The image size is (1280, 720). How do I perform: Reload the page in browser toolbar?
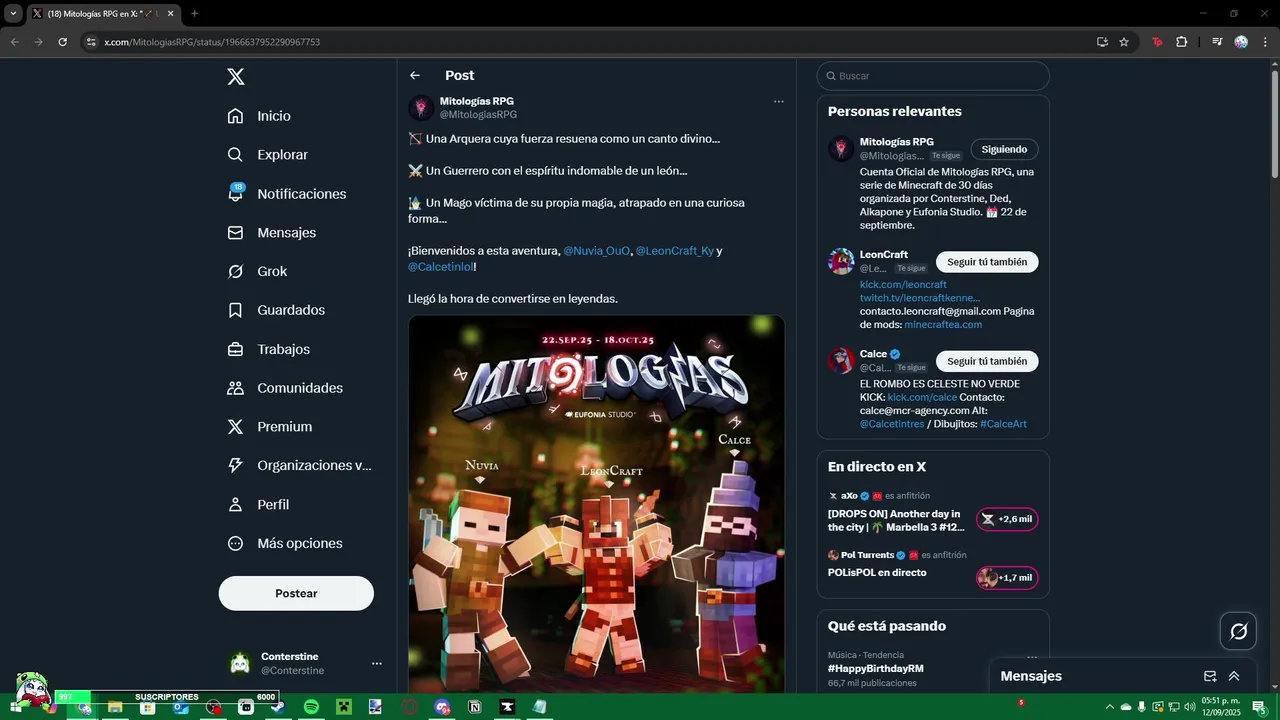click(62, 42)
